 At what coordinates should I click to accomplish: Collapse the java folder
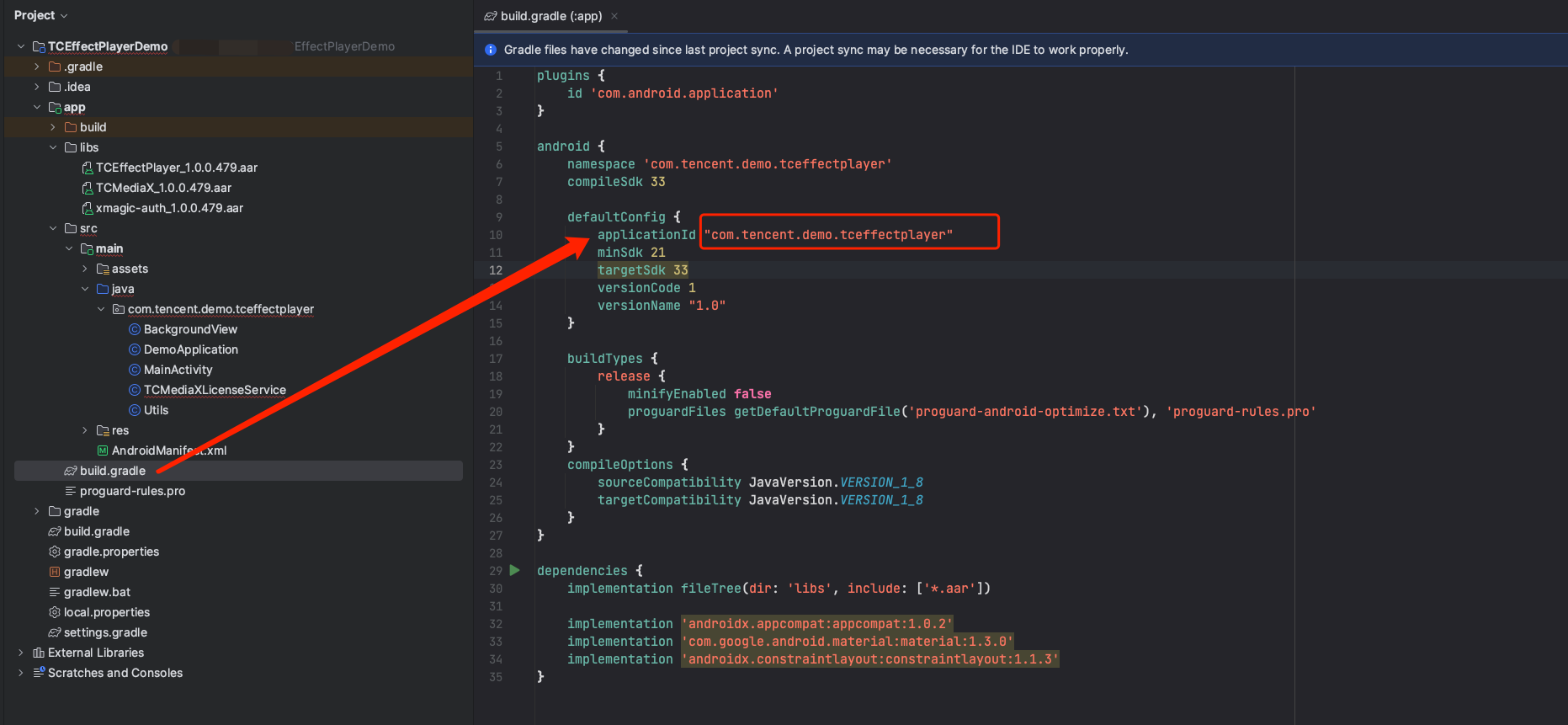coord(85,289)
